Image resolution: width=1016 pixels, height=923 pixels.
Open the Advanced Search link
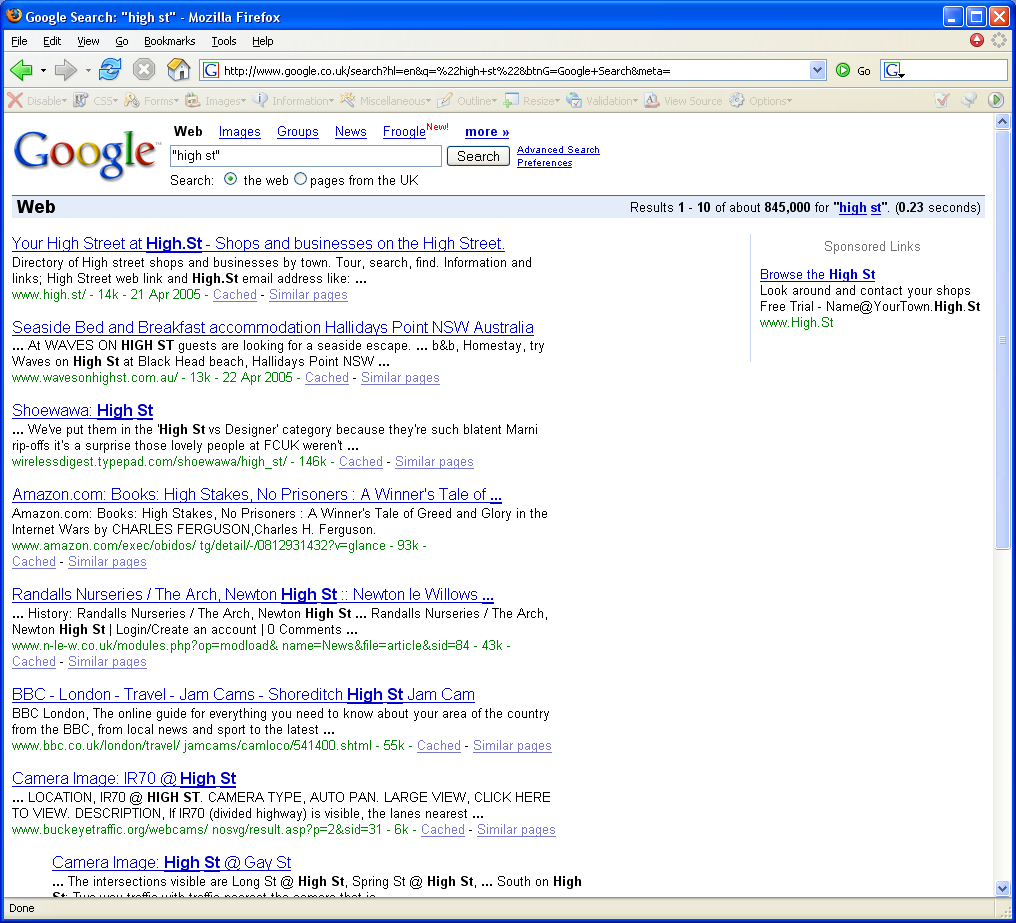pyautogui.click(x=558, y=150)
